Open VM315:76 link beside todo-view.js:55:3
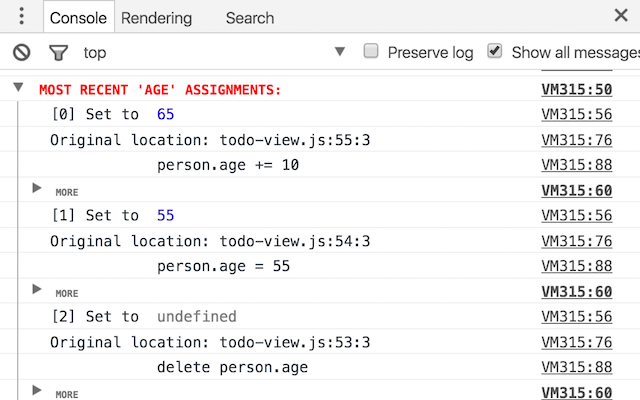The image size is (640, 400). (x=577, y=140)
